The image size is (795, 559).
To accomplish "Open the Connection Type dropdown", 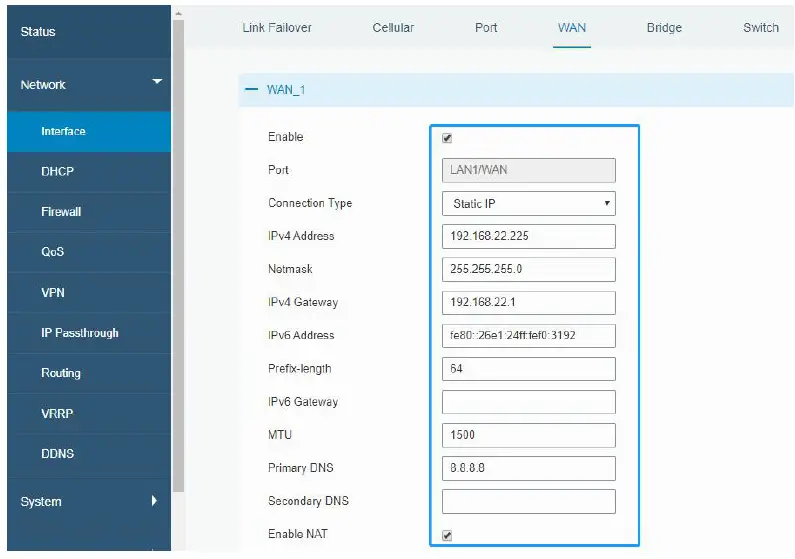I will coord(529,204).
